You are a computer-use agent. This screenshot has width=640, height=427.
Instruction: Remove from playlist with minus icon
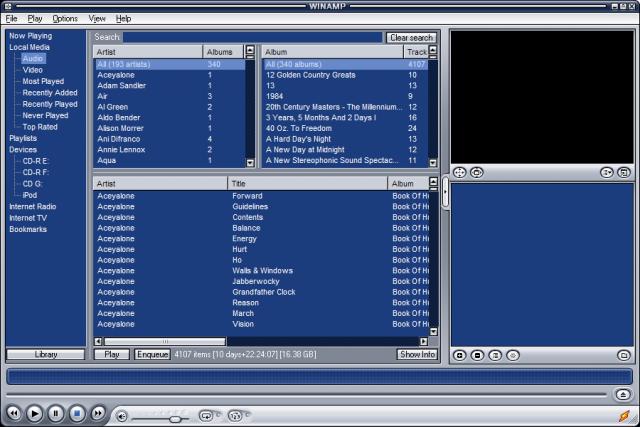point(477,356)
